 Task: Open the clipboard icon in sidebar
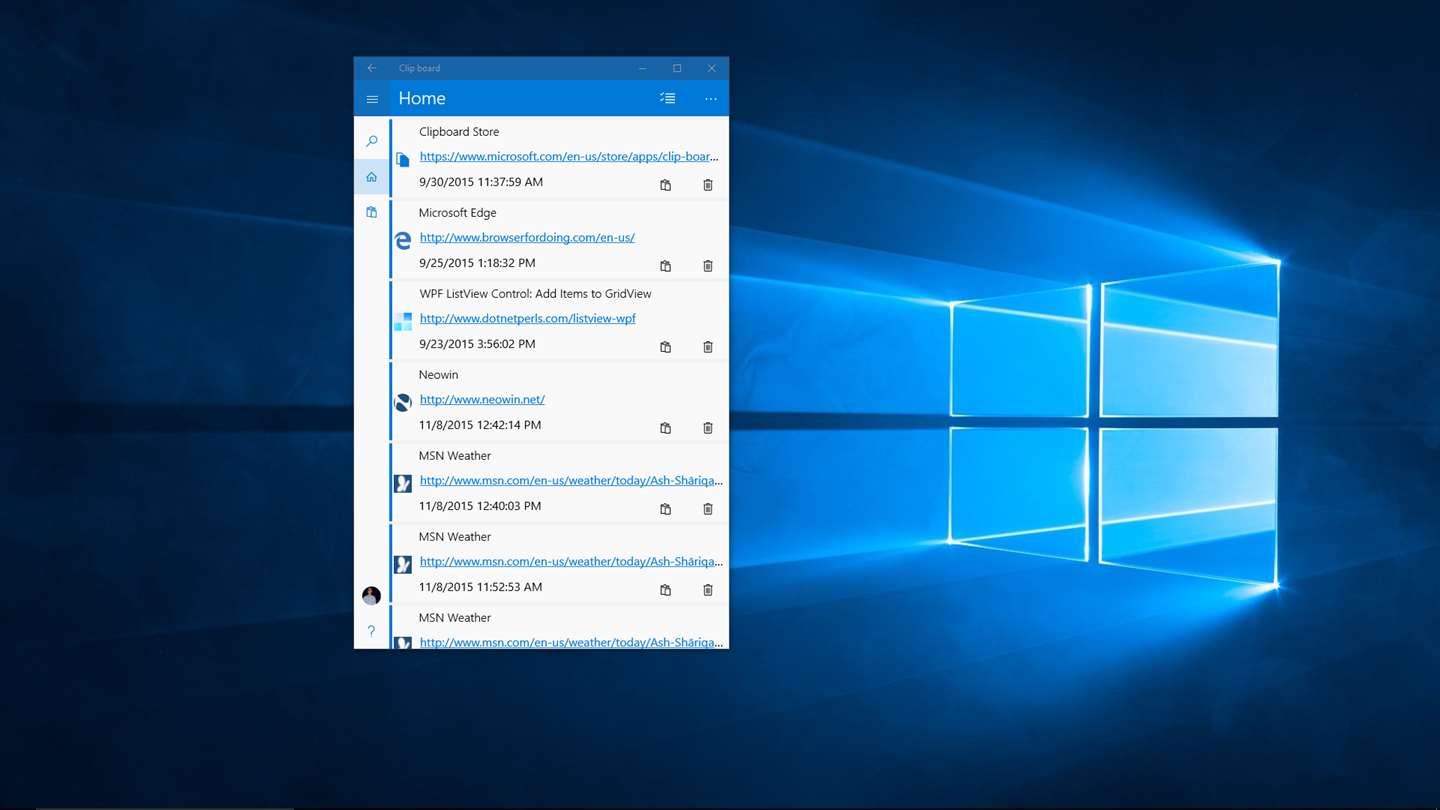[371, 212]
